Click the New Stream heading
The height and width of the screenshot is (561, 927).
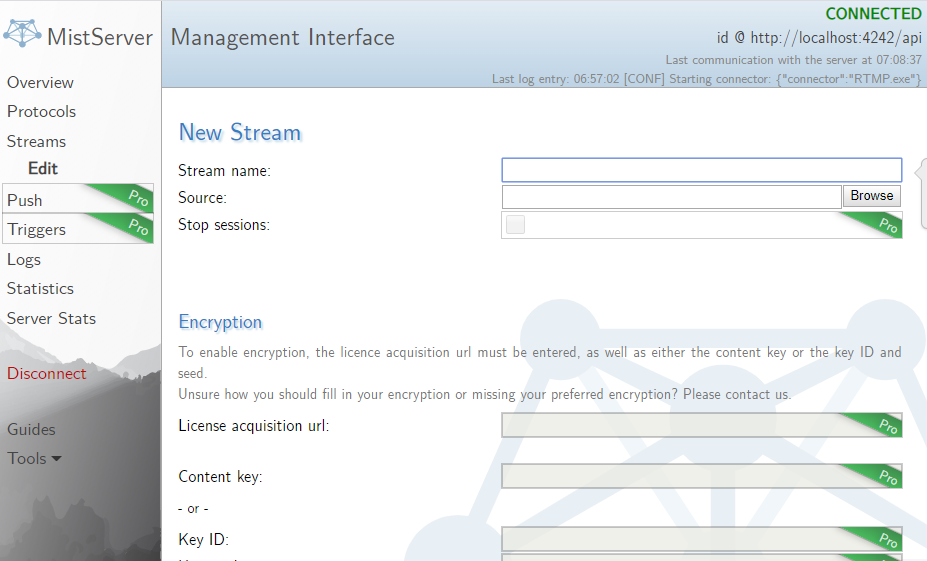click(240, 132)
